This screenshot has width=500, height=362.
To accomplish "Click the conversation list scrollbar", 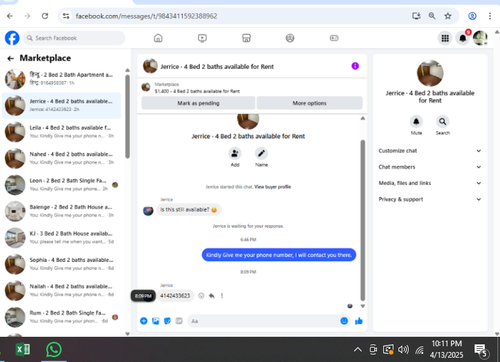I will click(x=127, y=117).
